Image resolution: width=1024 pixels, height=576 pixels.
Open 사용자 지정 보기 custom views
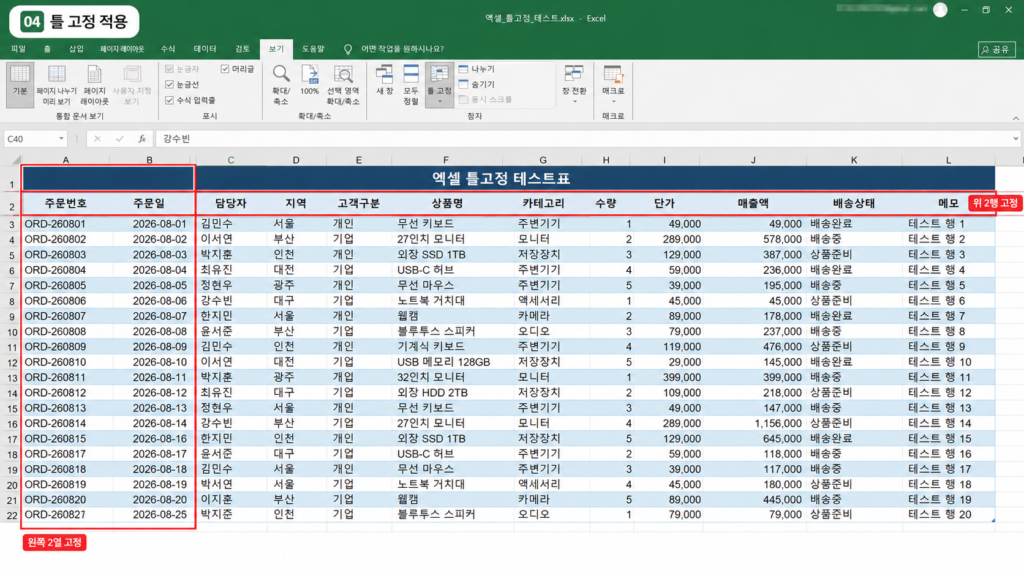click(x=132, y=85)
